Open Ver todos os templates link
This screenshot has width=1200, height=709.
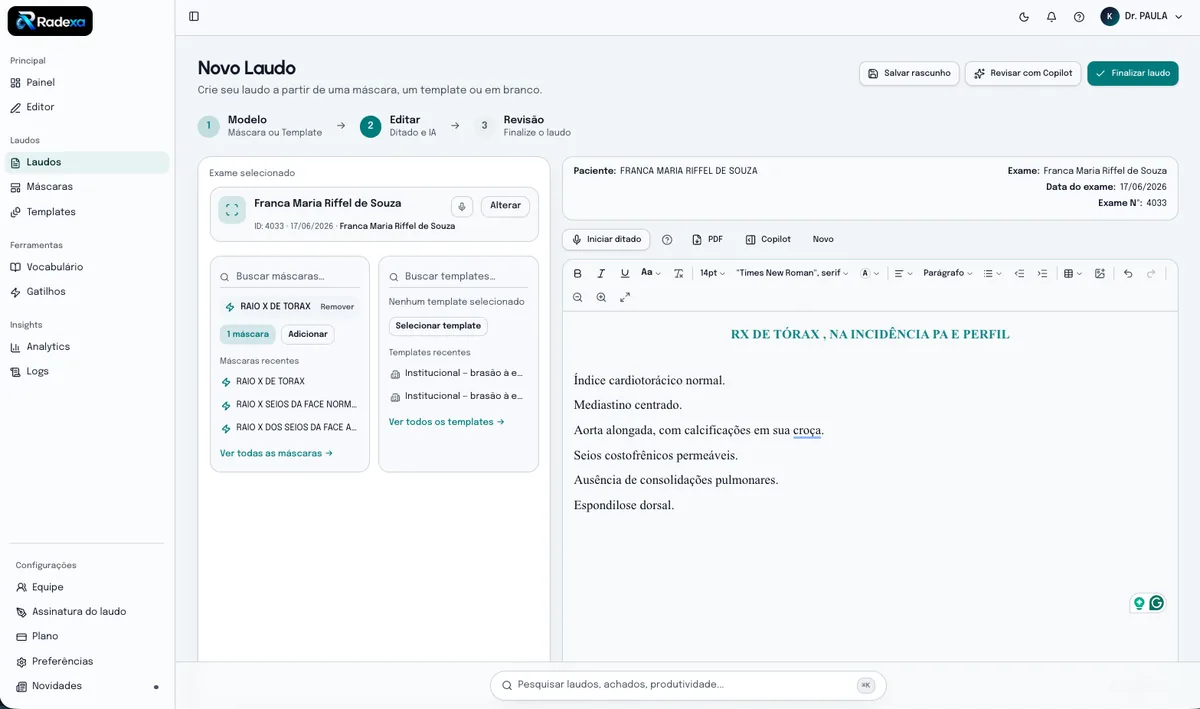tap(447, 422)
